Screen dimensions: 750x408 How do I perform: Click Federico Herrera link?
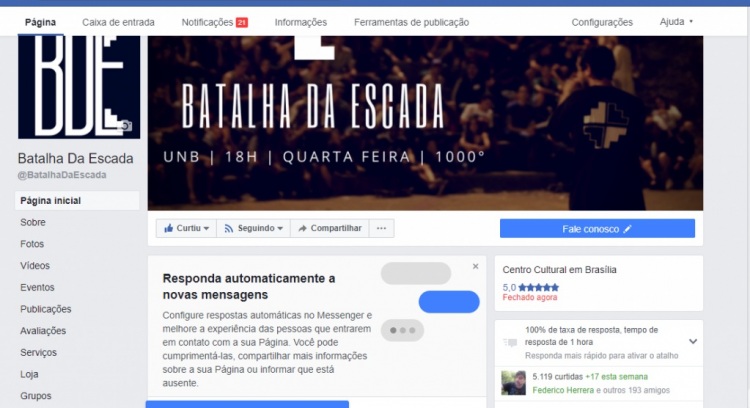point(563,390)
